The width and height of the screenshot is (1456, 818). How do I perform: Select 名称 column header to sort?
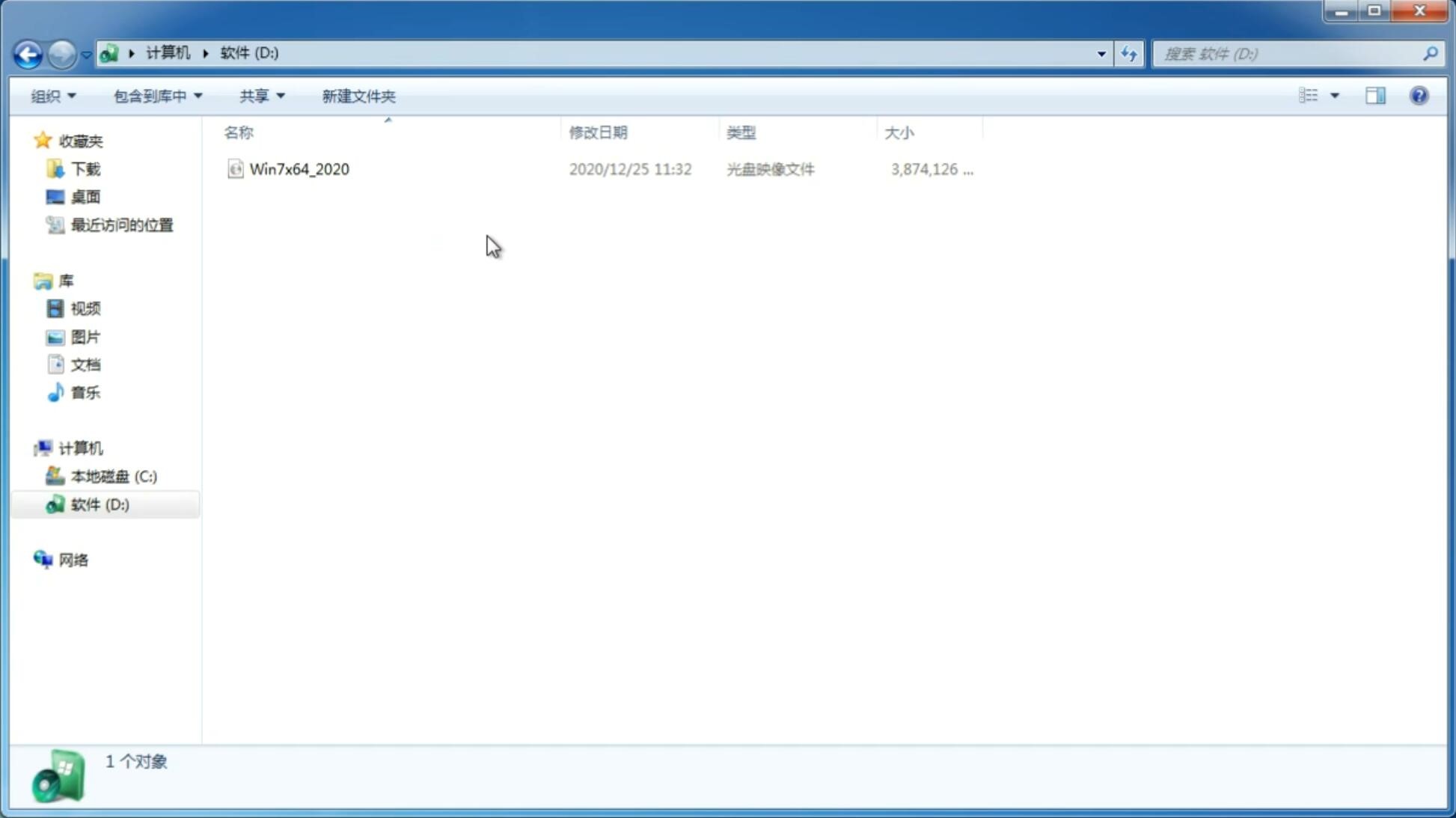(x=239, y=132)
